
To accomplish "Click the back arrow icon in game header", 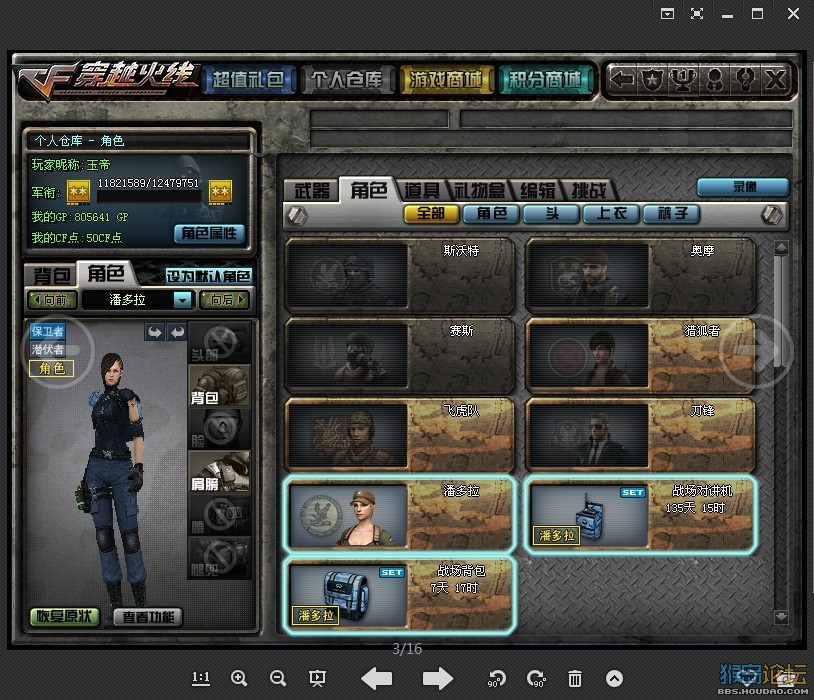I will click(x=621, y=79).
